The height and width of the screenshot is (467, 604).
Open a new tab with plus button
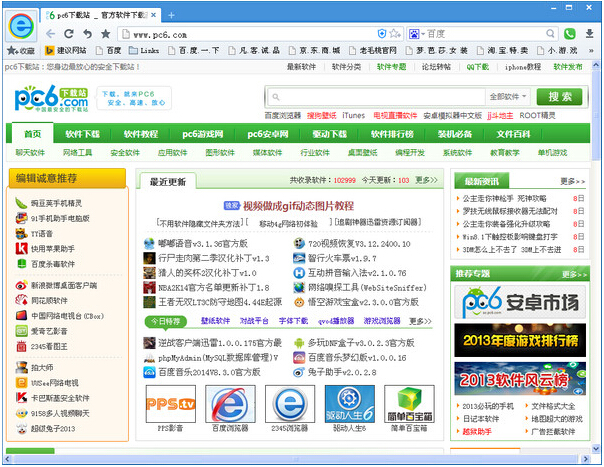(x=171, y=15)
